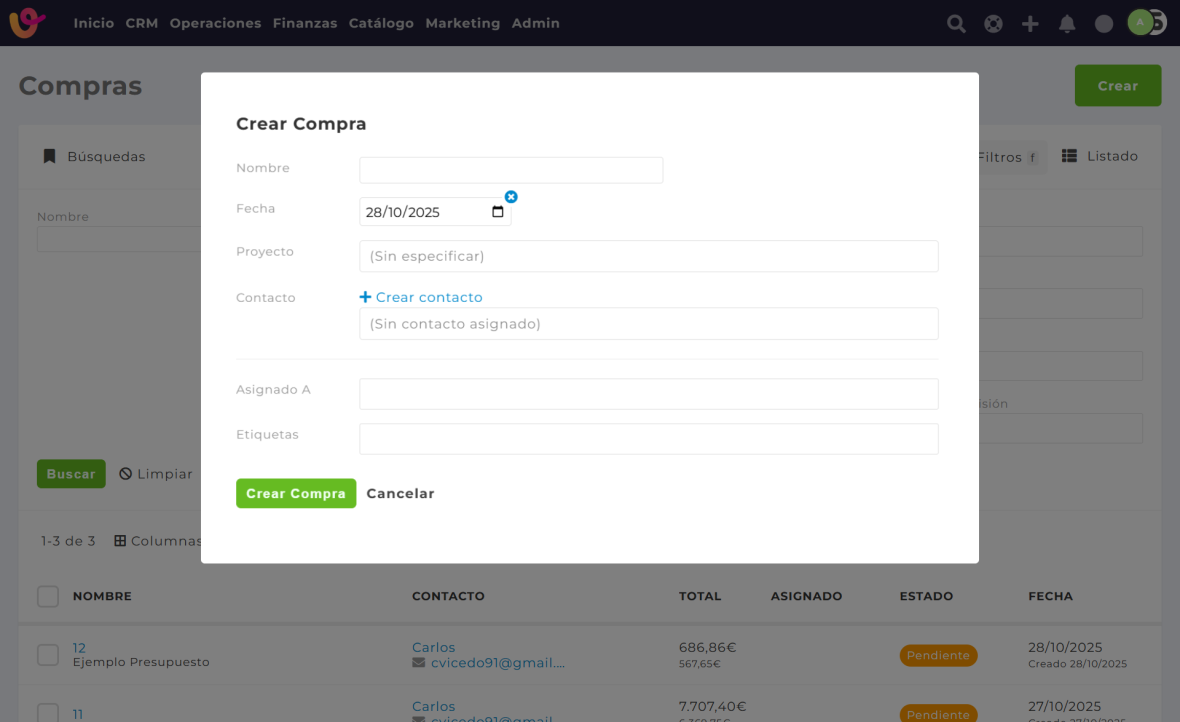Screen dimensions: 1180x722
Task: Click Cancelar to dismiss the dialog
Action: pyautogui.click(x=400, y=493)
